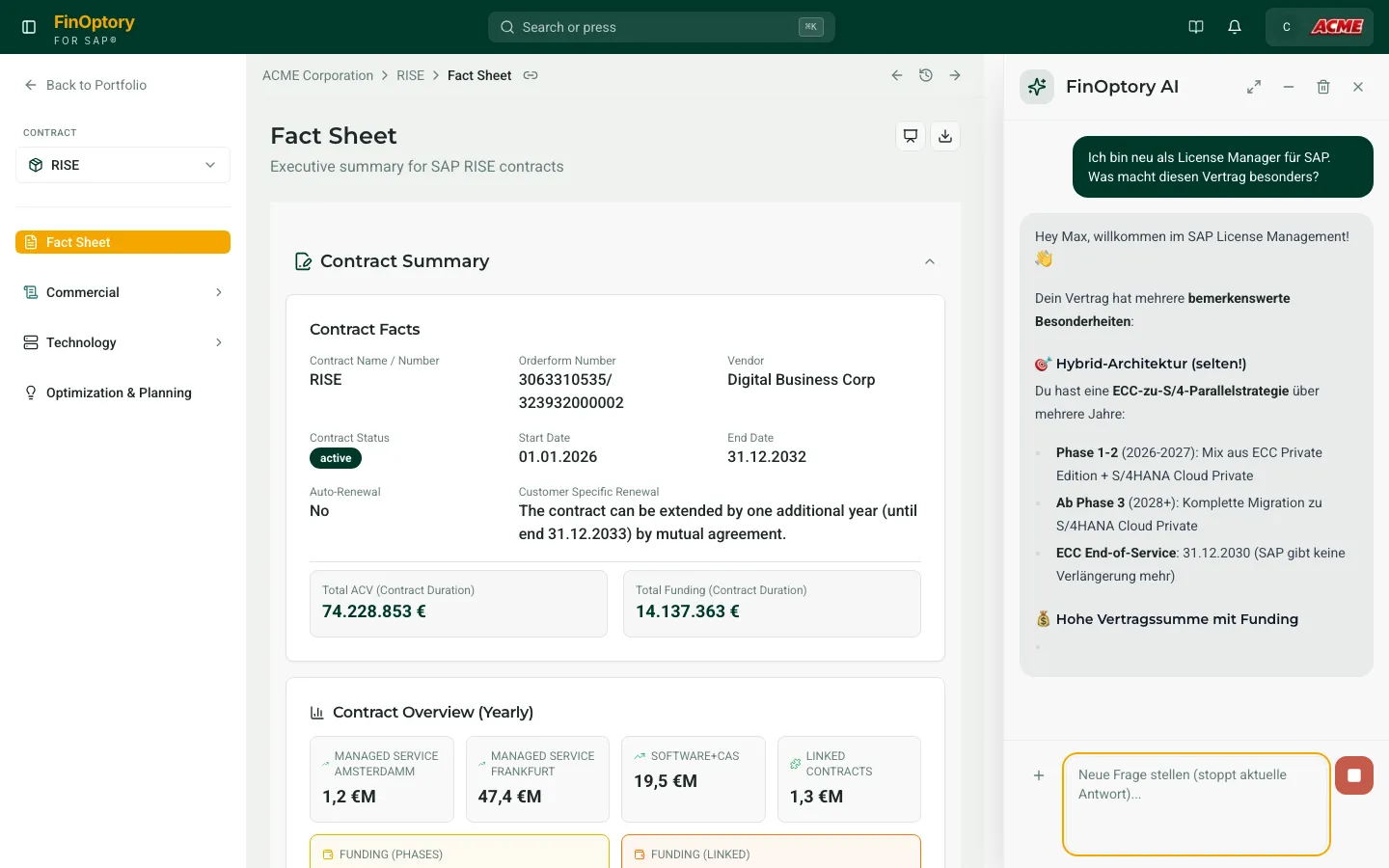Open the notifications bell
This screenshot has width=1389, height=868.
coord(1235,27)
